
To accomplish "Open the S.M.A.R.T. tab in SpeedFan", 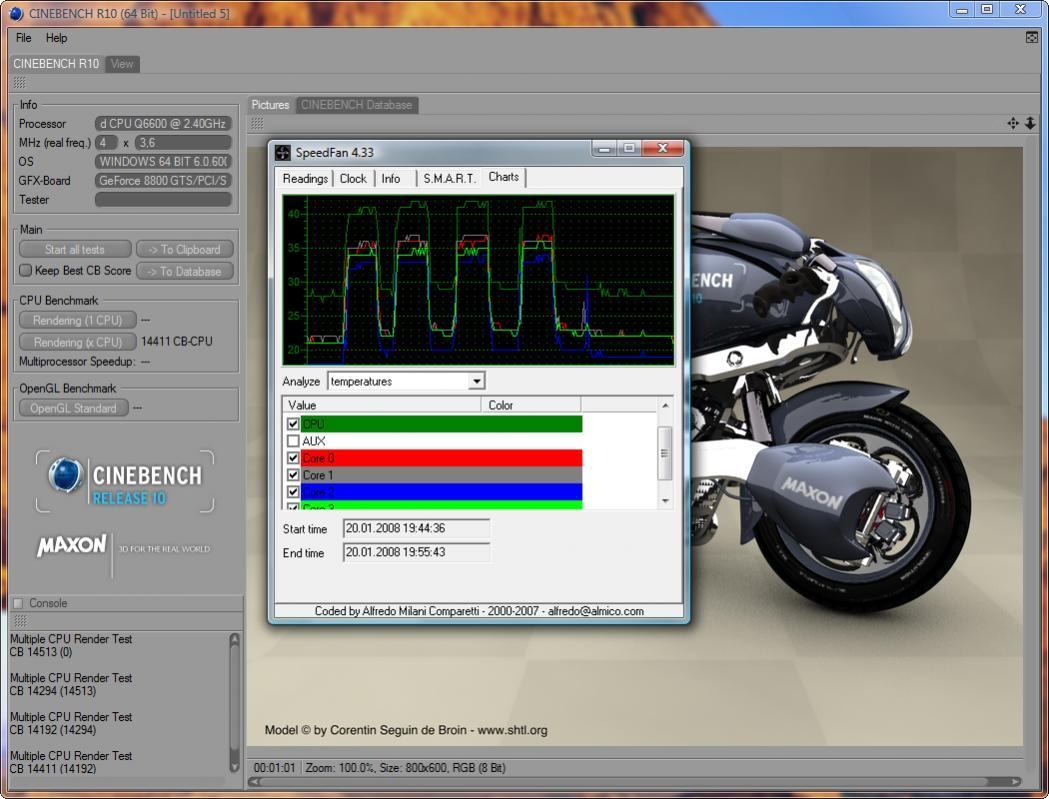I will [449, 179].
